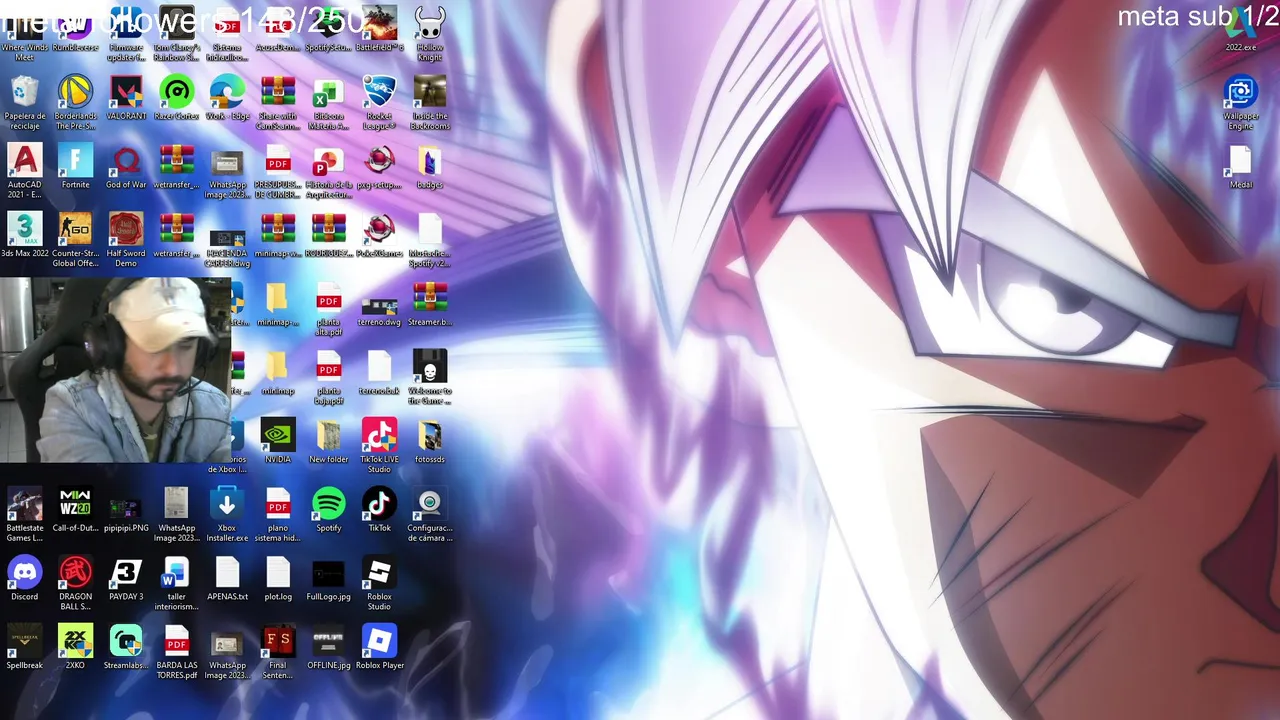1280x720 pixels.
Task: Launch Roblox Player
Action: pos(379,647)
